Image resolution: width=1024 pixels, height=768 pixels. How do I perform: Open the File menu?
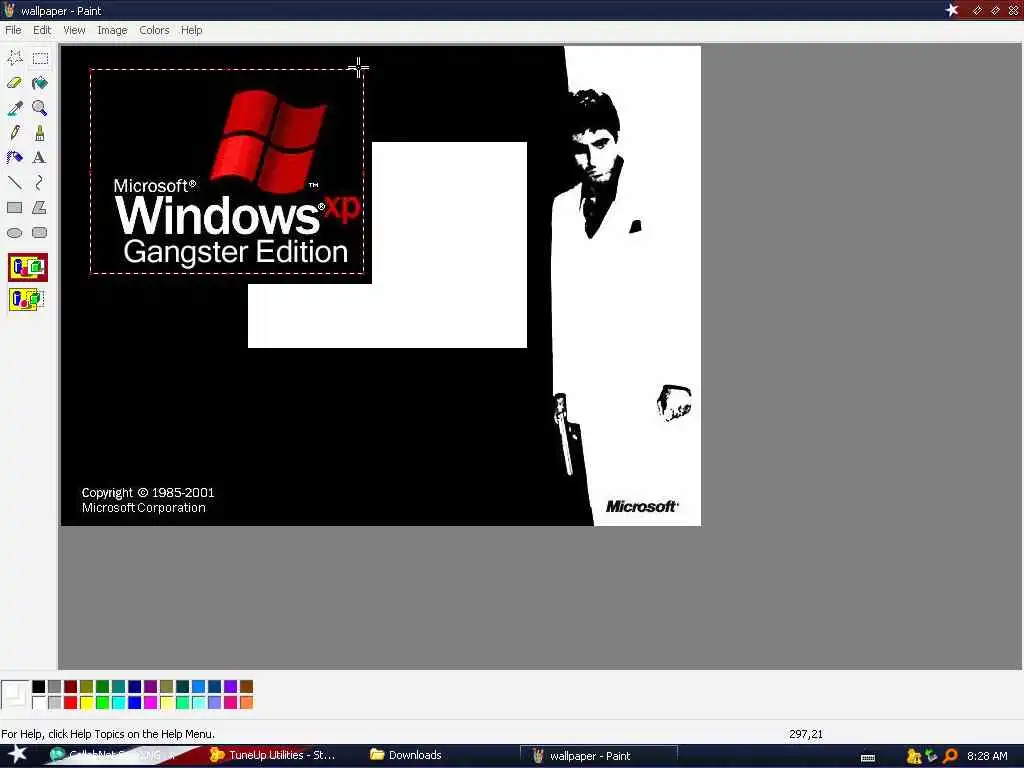coord(13,30)
